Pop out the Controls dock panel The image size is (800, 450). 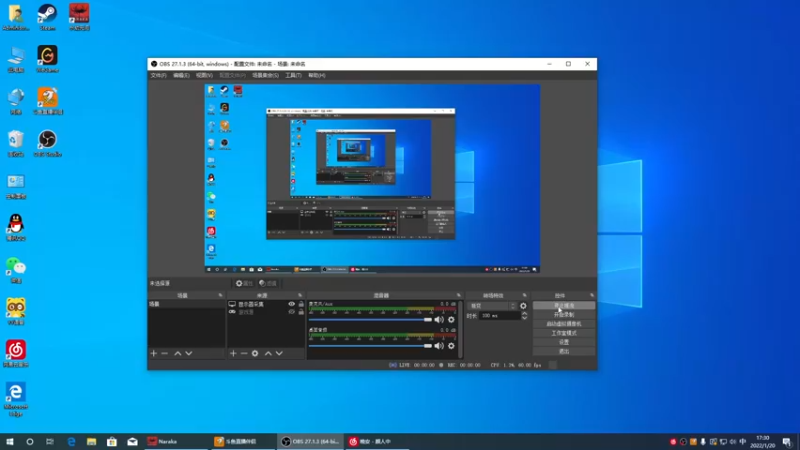[x=592, y=295]
